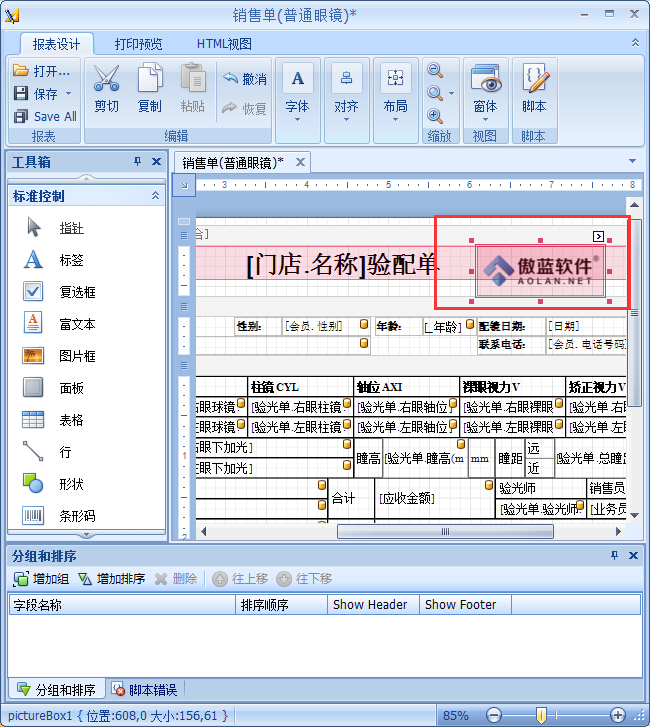The width and height of the screenshot is (650, 727).
Task: Click the Add Group (增加组) button
Action: click(x=41, y=579)
